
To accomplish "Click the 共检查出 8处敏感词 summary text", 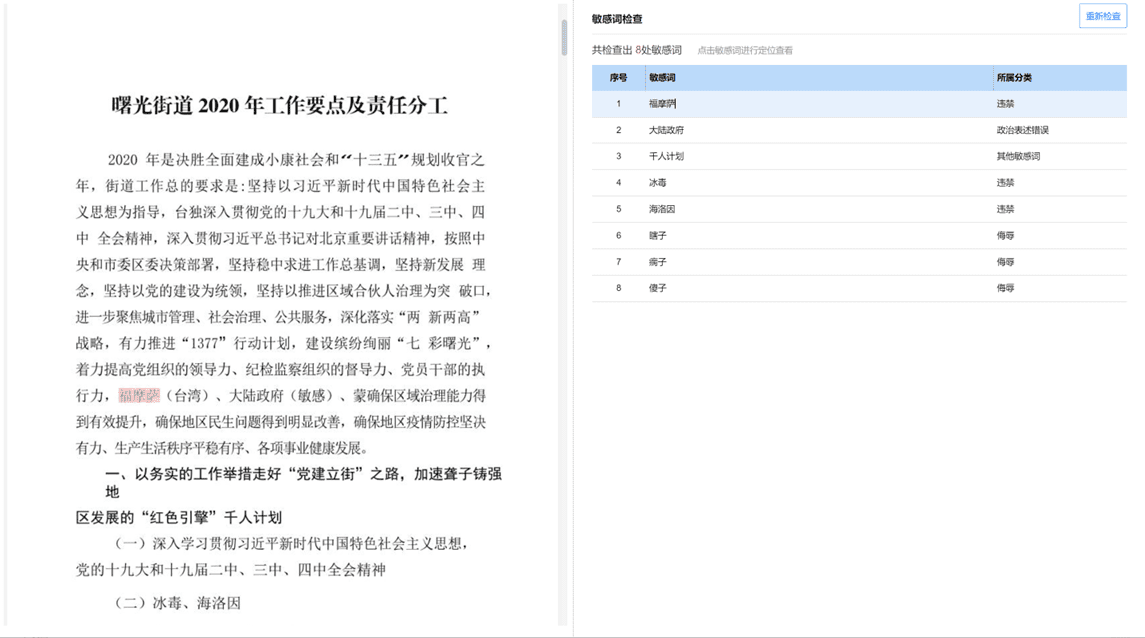I will [636, 50].
